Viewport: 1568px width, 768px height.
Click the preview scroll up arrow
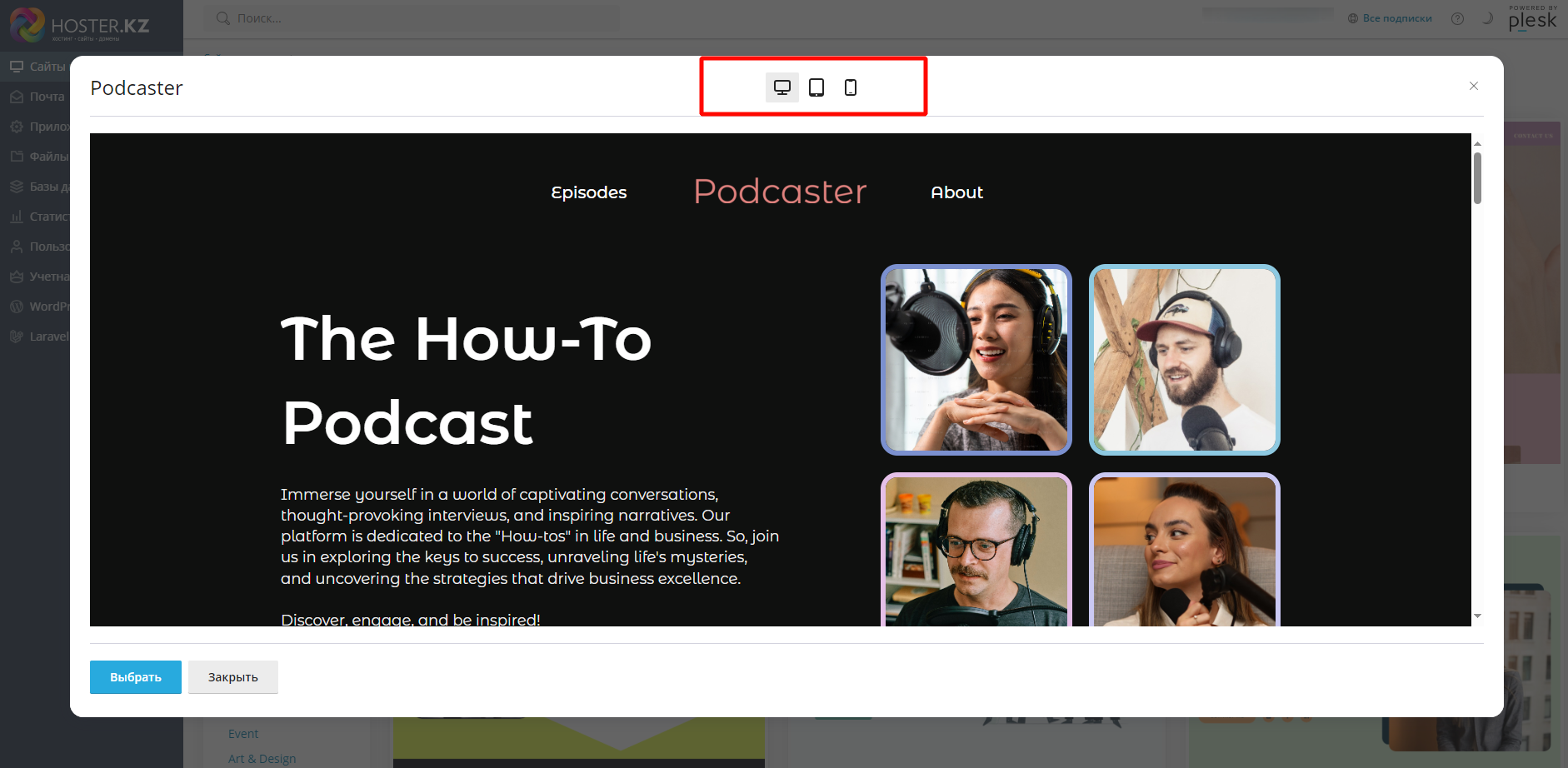pyautogui.click(x=1477, y=143)
